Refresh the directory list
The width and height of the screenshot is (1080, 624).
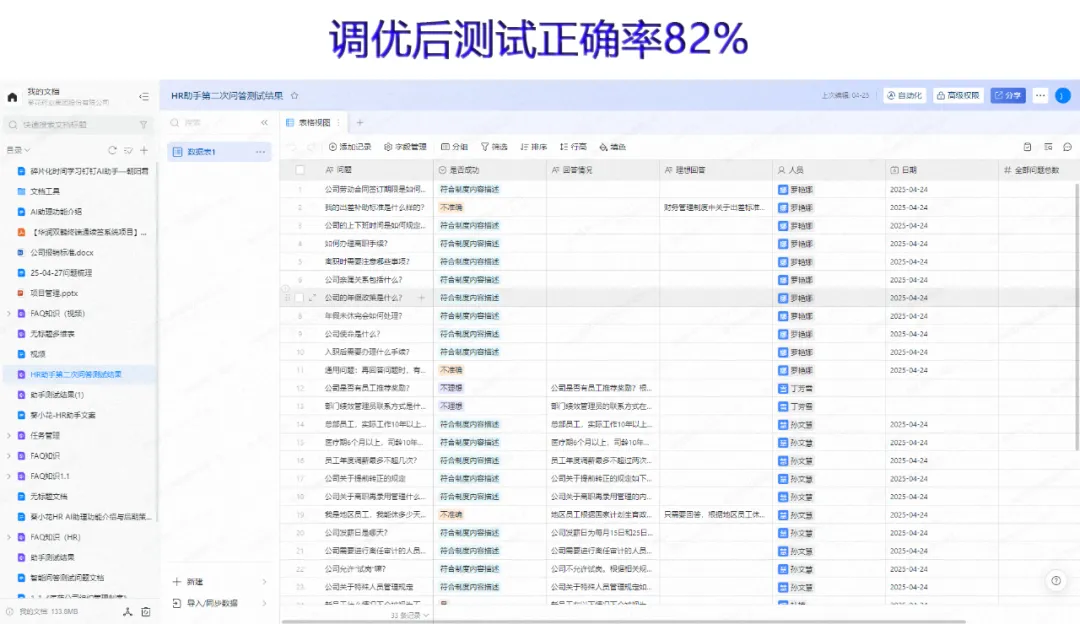pos(112,149)
